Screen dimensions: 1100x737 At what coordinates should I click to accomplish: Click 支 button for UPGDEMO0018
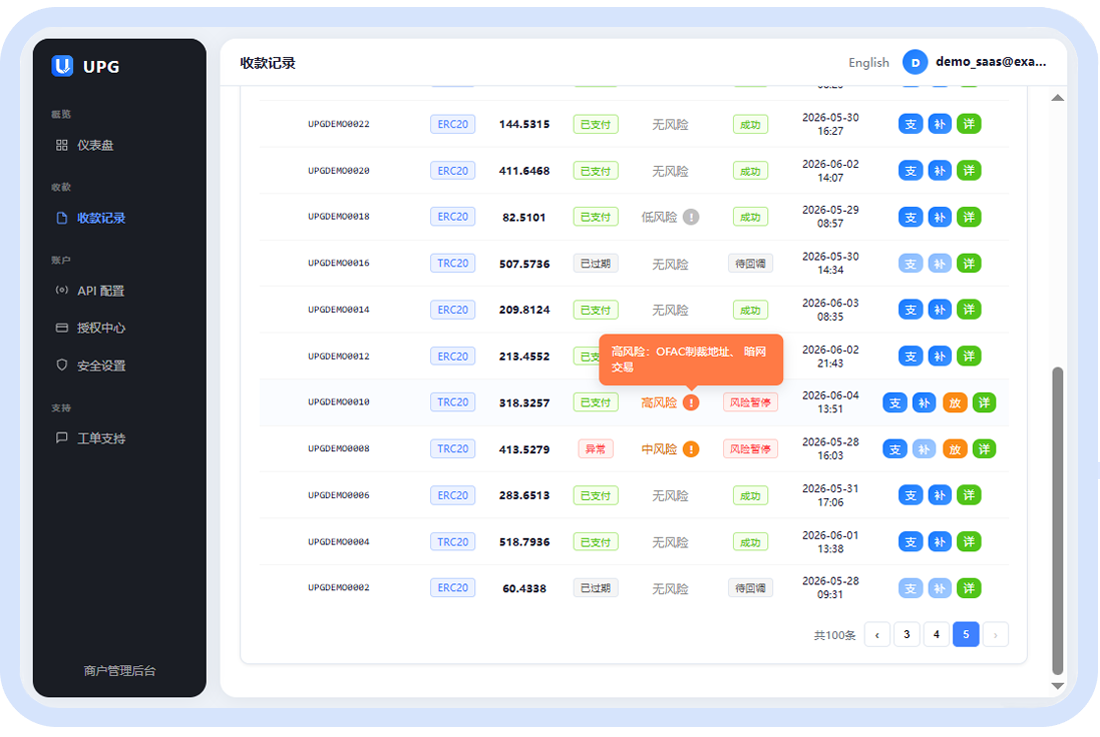coord(910,217)
